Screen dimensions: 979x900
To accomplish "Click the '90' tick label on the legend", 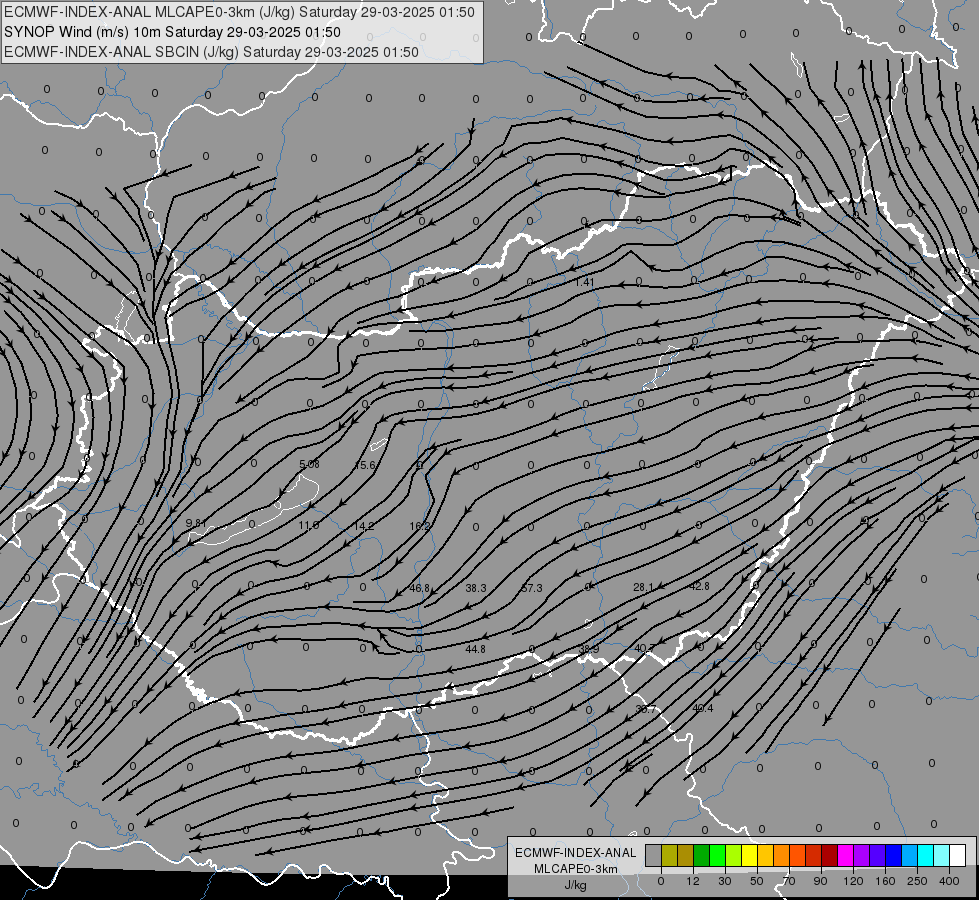I will point(820,881).
